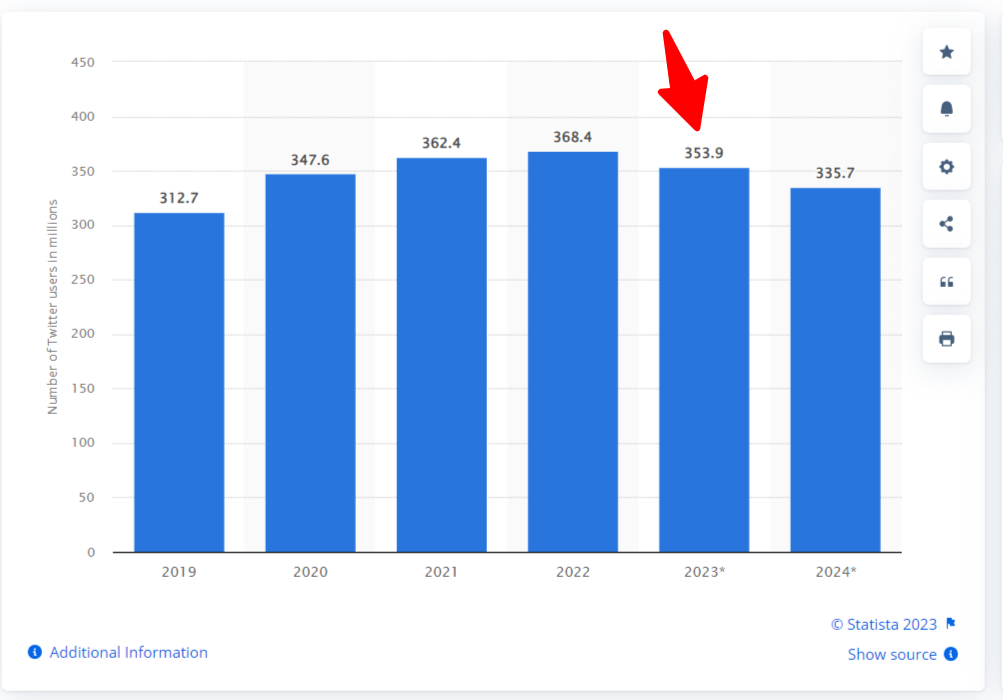Screen dimensions: 1003x700
Task: Share the statistic using the share icon
Action: click(945, 224)
